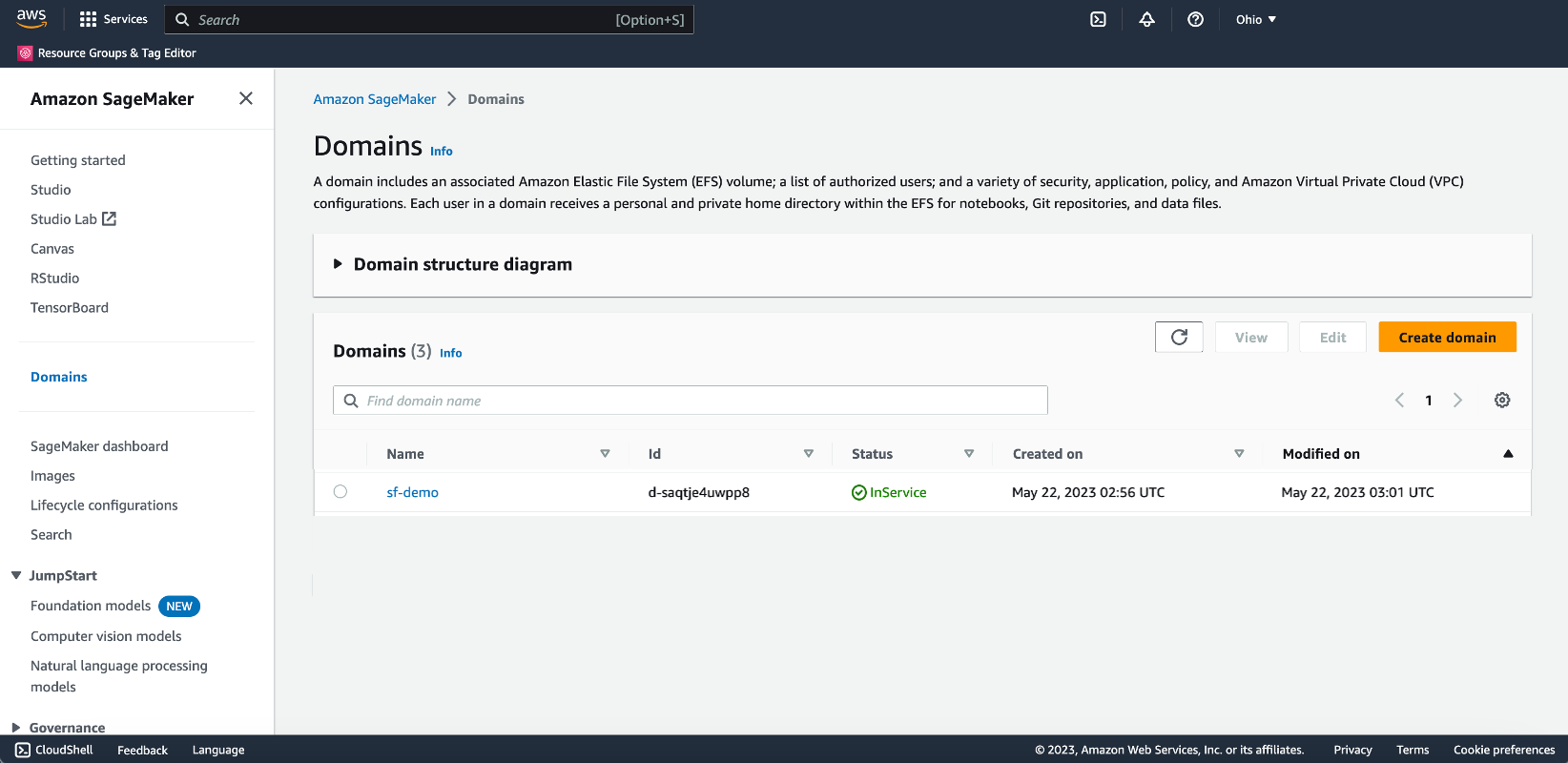Click the Amazon SageMaker breadcrumb link
The width and height of the screenshot is (1568, 763).
point(375,99)
